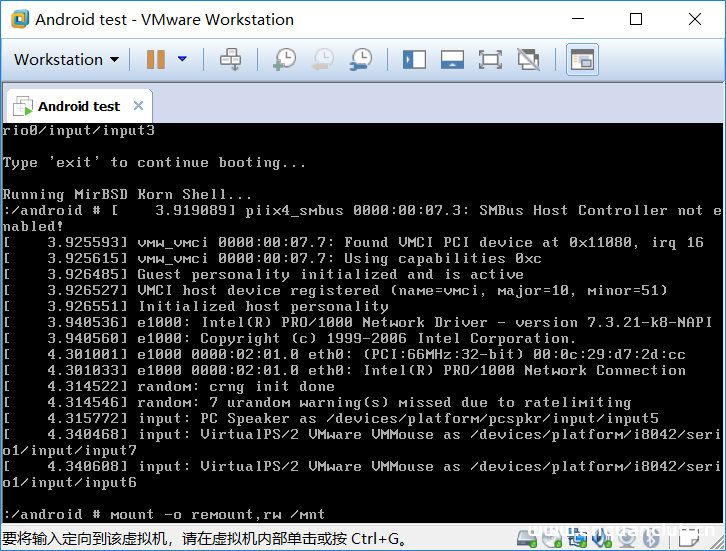The height and width of the screenshot is (551, 726).
Task: Click the 'Running MirBSD Korn Shell...' line
Action: coord(127,194)
